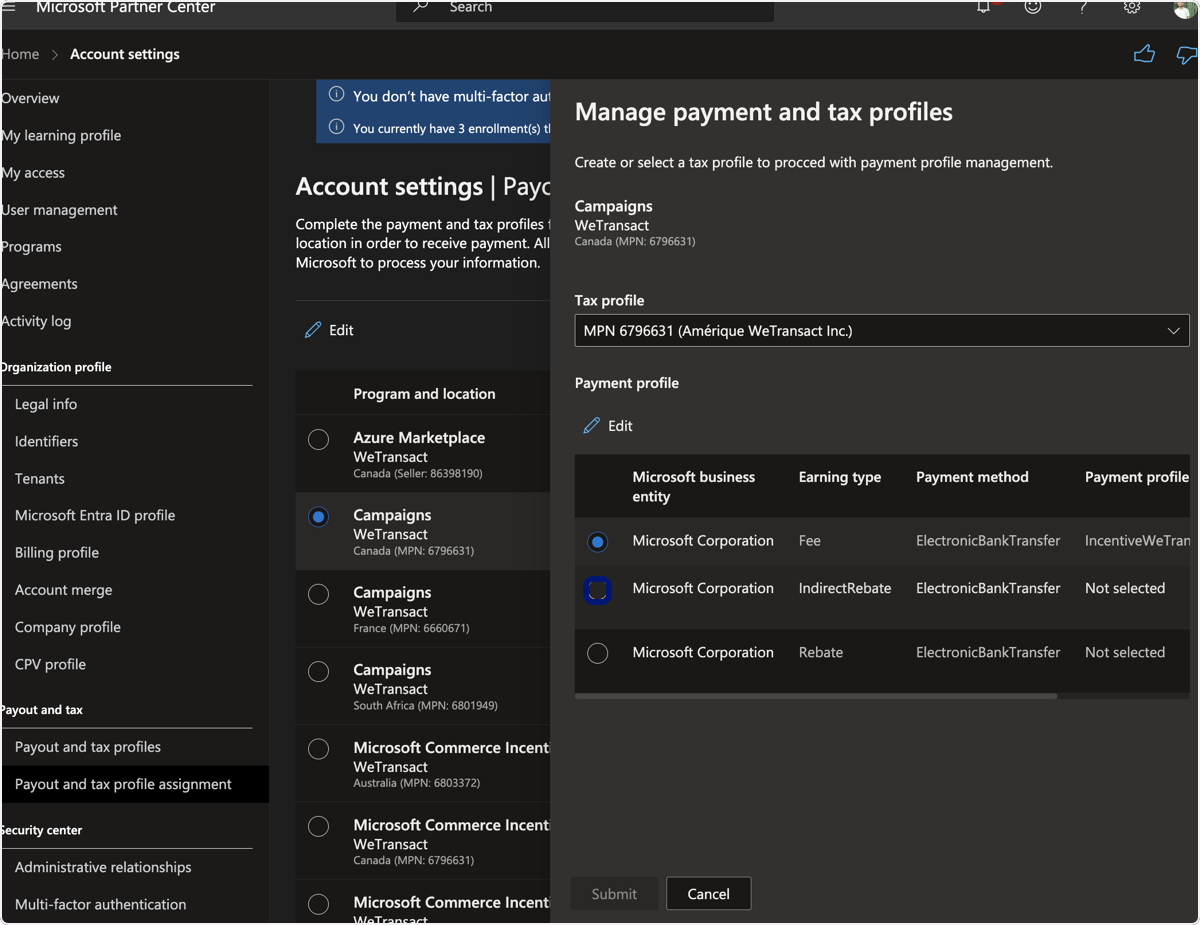Click the horizontal scrollbar under payment table
This screenshot has width=1200, height=925.
click(816, 696)
